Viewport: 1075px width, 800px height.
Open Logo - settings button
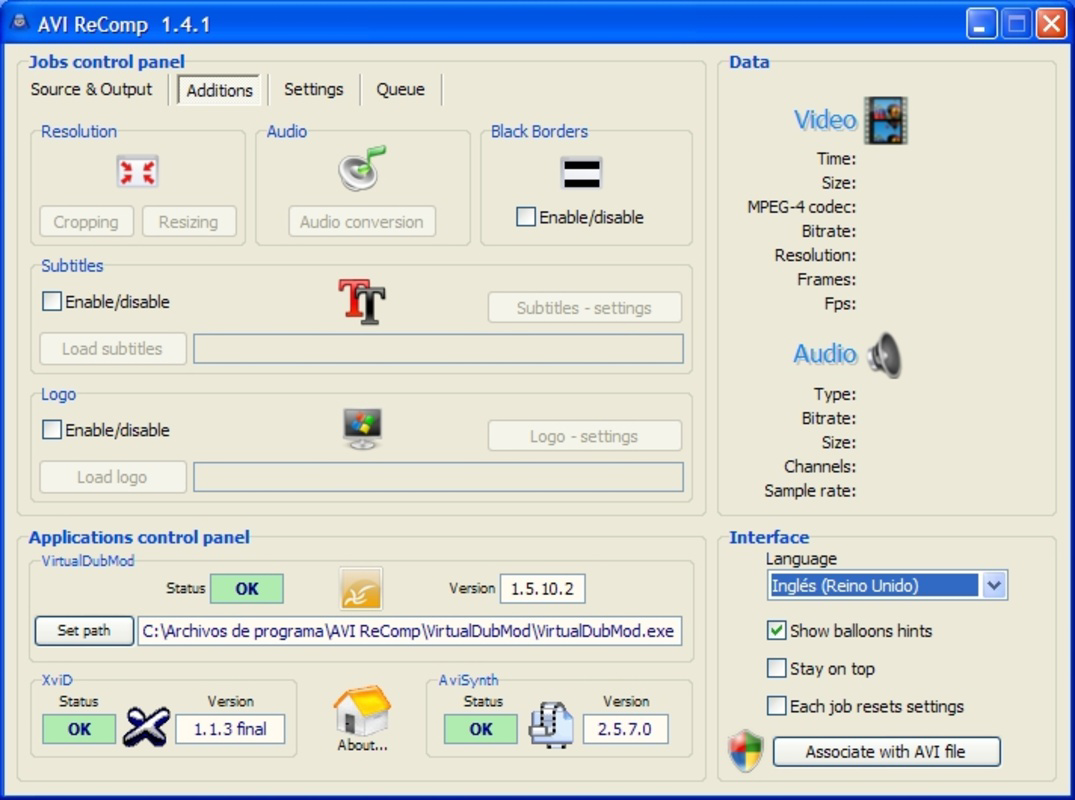[585, 436]
